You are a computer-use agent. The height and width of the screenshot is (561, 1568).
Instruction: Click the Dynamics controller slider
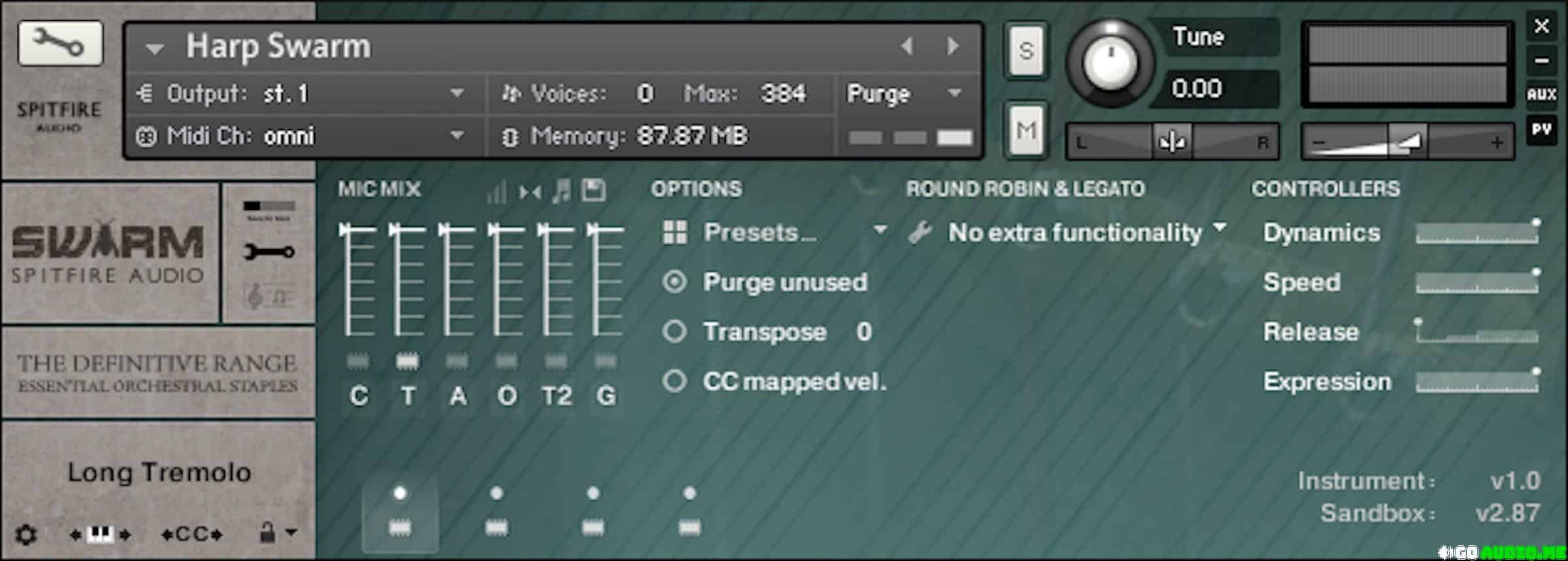(1477, 233)
